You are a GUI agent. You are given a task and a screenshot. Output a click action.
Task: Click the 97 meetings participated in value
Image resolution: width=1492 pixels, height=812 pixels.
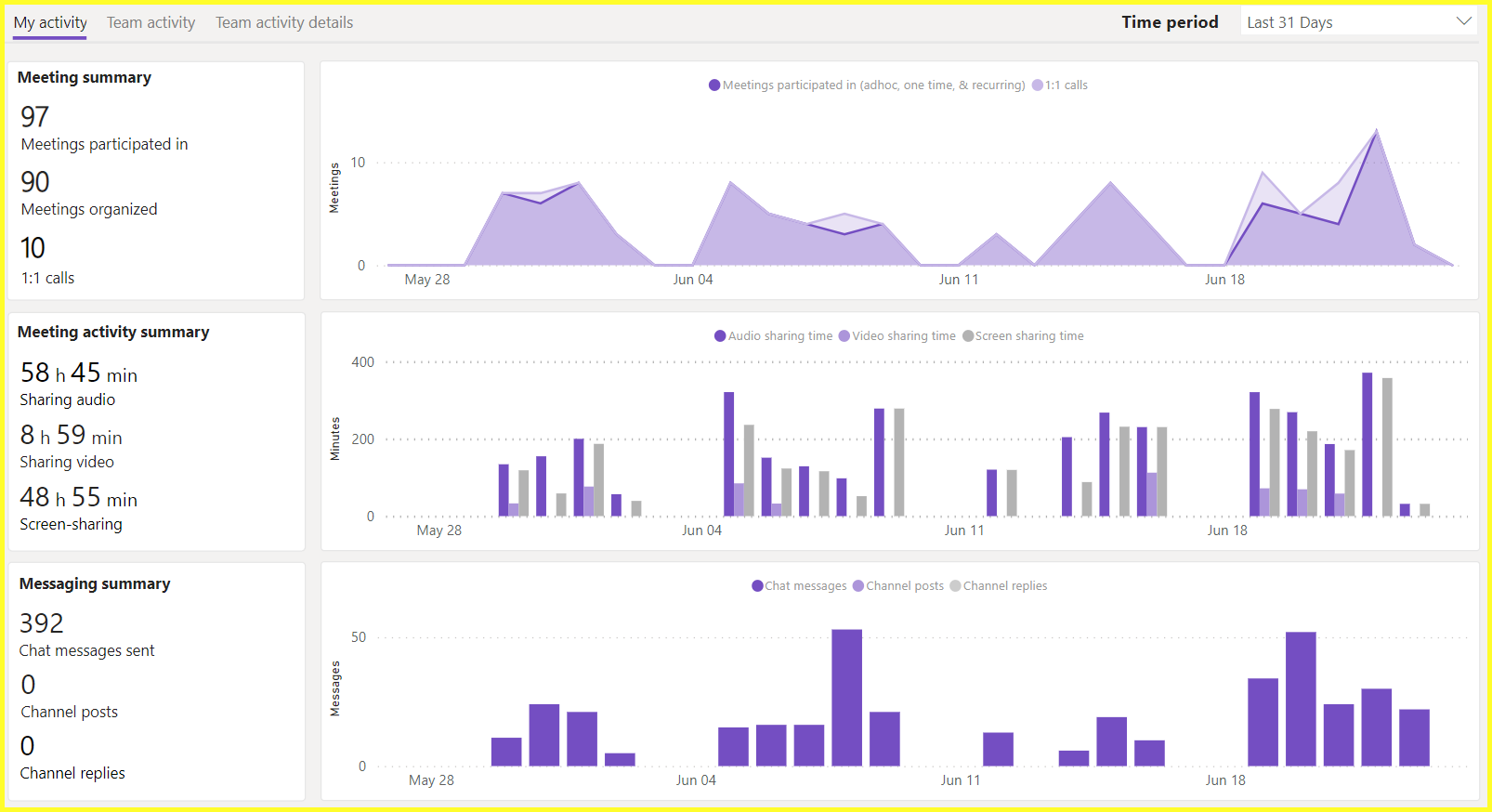tap(35, 117)
